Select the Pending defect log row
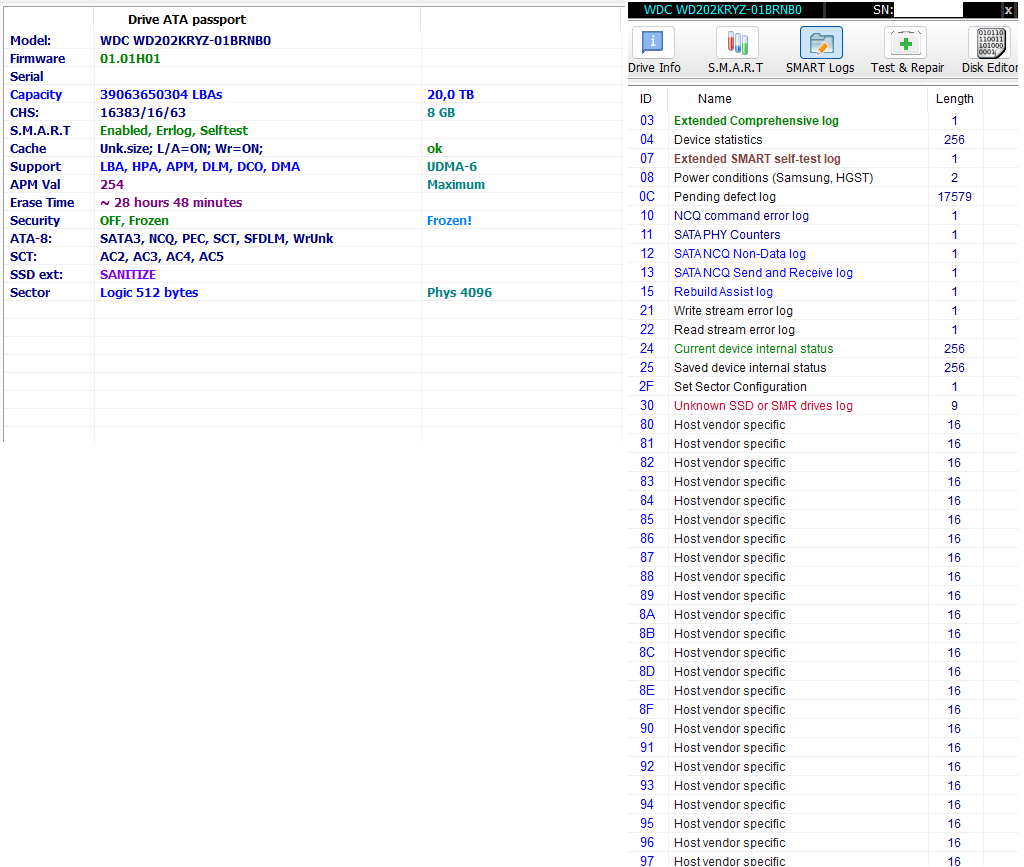 click(x=823, y=197)
